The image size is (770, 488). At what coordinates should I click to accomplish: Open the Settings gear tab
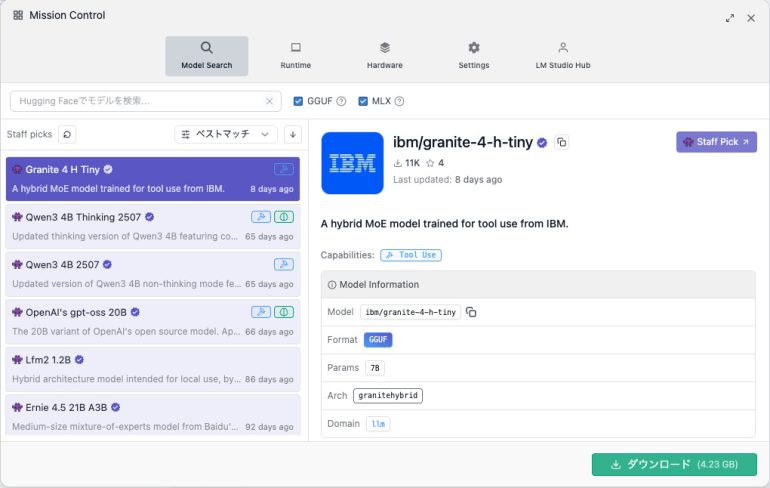pos(474,56)
